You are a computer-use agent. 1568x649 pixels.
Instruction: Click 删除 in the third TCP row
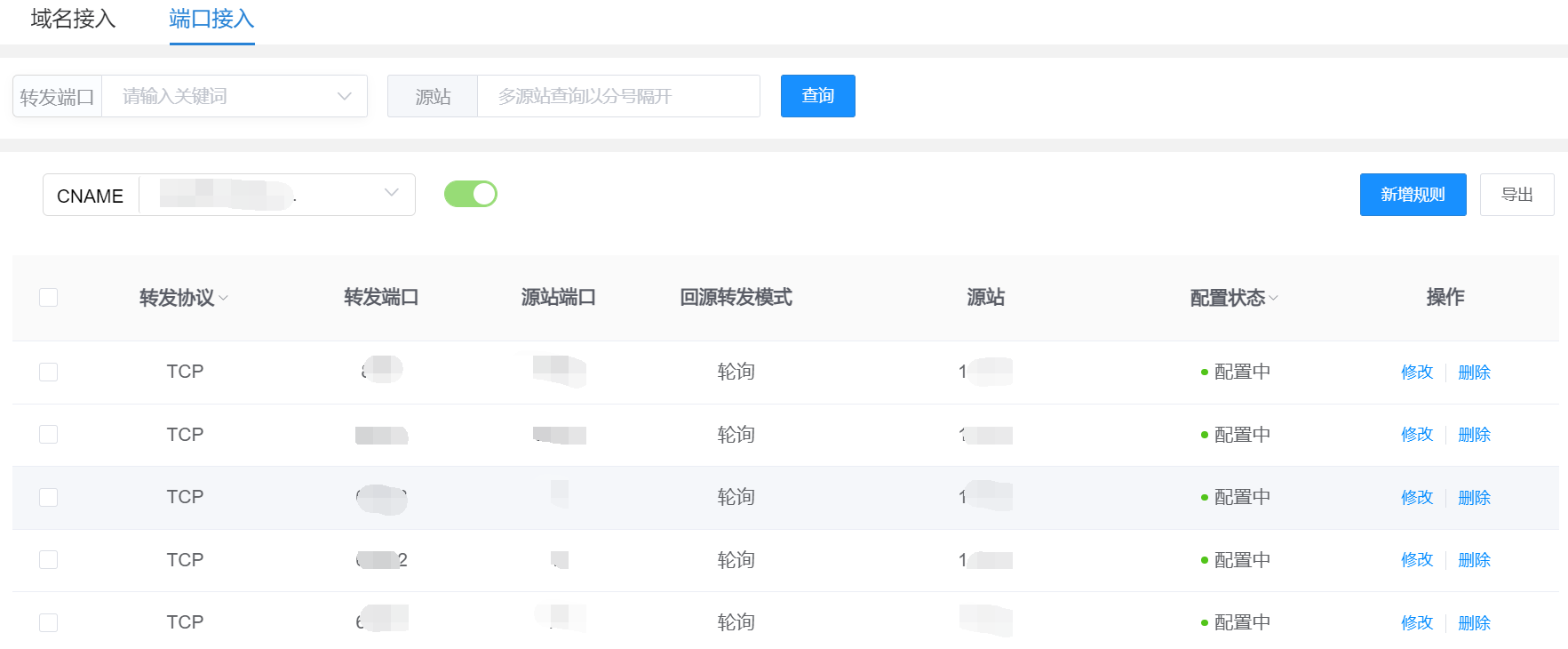tap(1474, 498)
